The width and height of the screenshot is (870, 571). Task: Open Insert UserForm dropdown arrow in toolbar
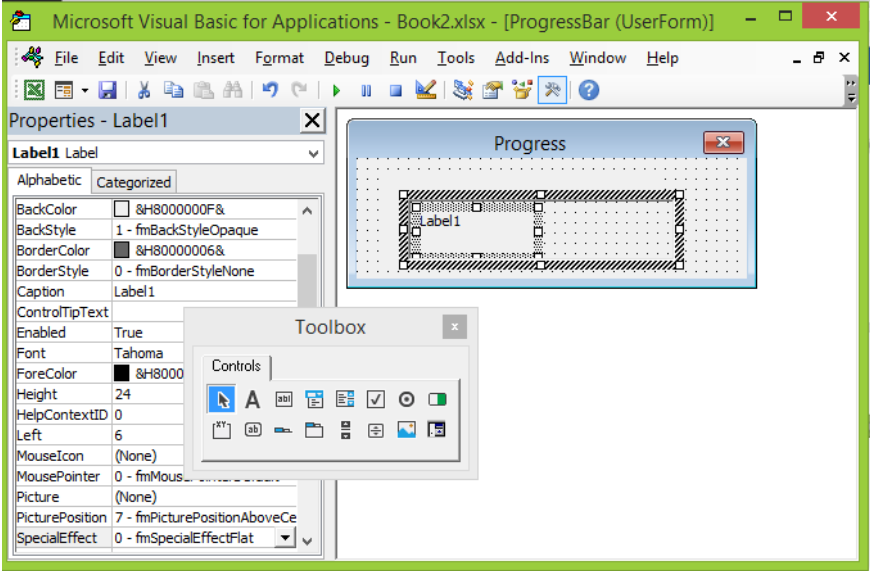(x=84, y=90)
